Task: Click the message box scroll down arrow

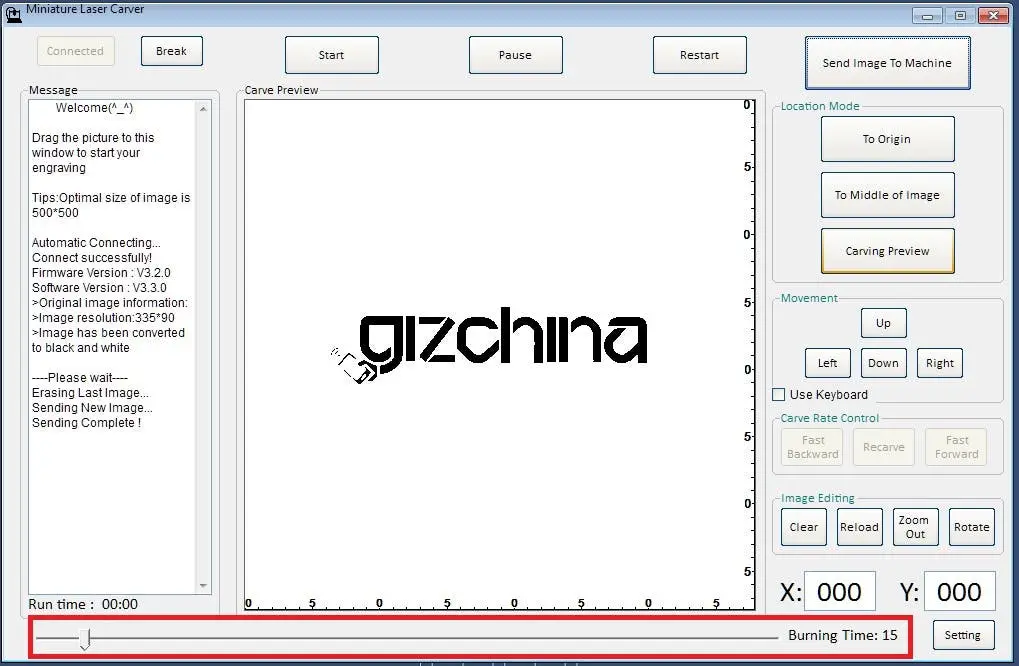Action: click(x=203, y=585)
